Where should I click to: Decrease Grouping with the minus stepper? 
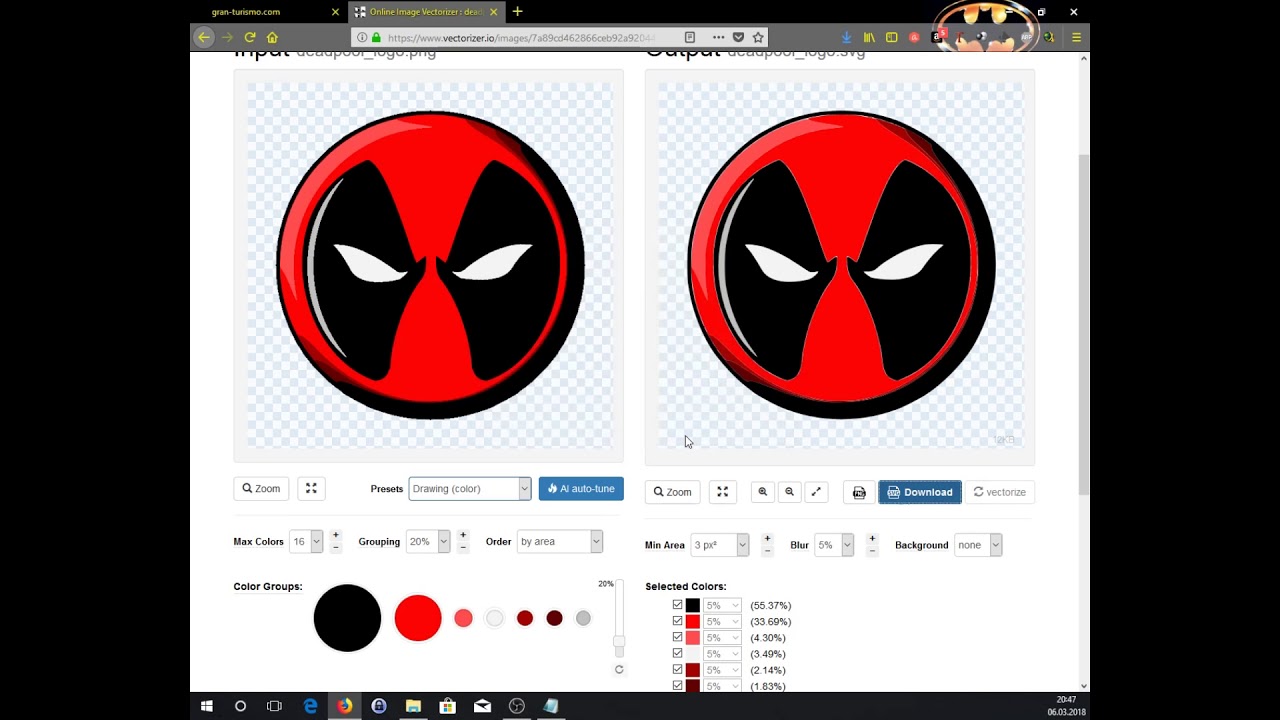(463, 547)
